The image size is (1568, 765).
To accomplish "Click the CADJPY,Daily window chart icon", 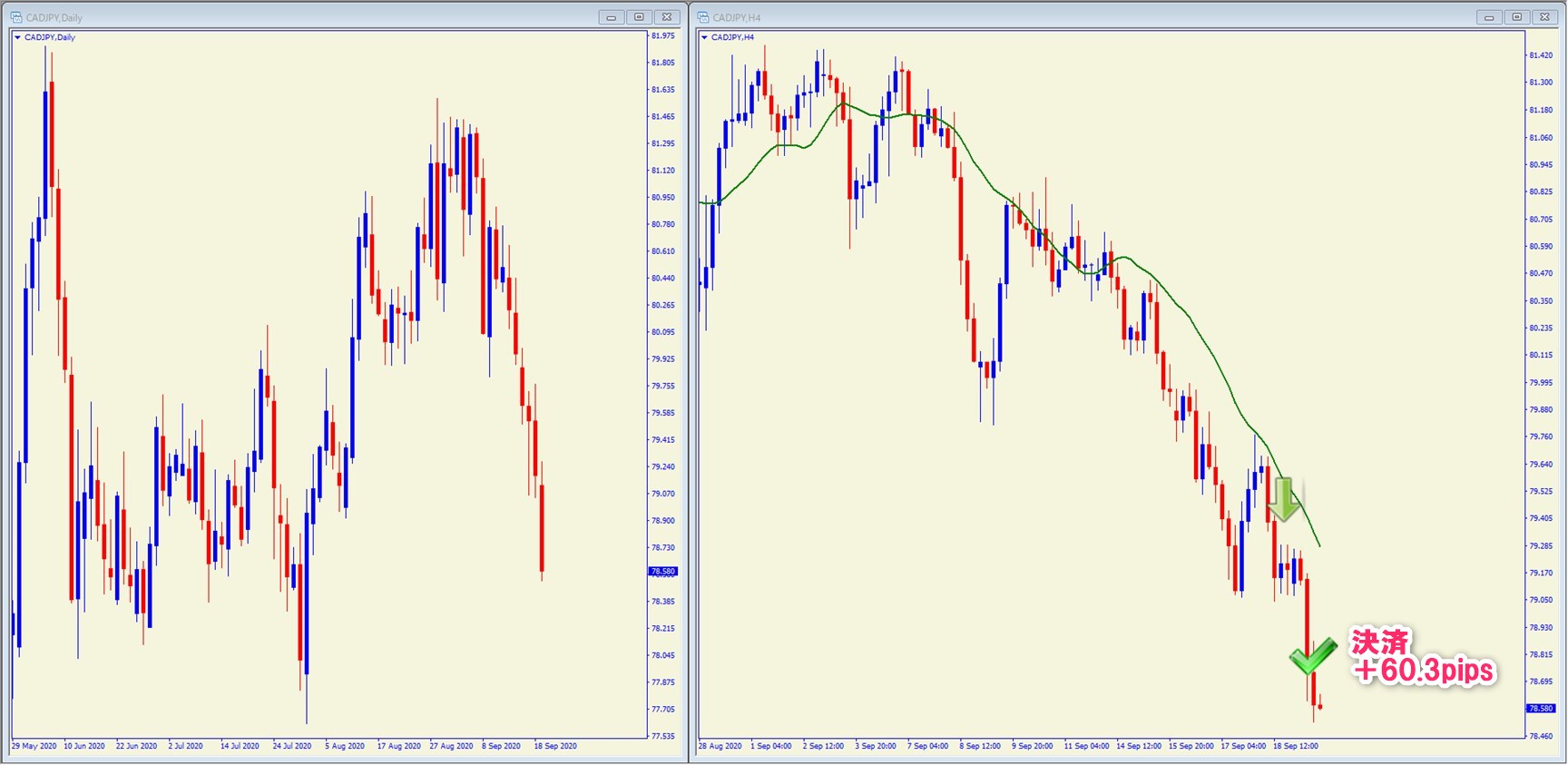I will tap(16, 17).
